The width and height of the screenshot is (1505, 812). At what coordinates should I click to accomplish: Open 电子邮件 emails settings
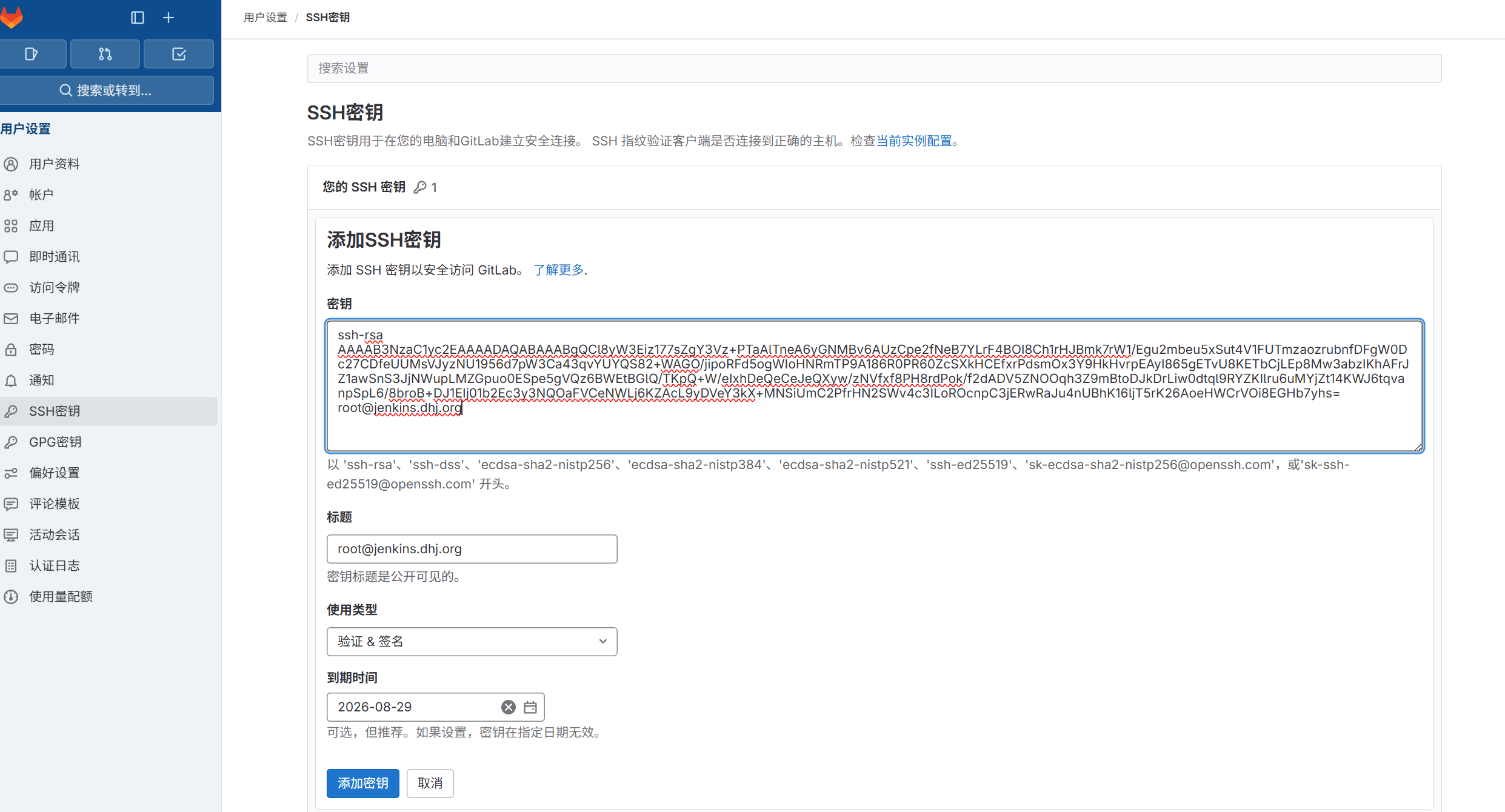point(108,318)
